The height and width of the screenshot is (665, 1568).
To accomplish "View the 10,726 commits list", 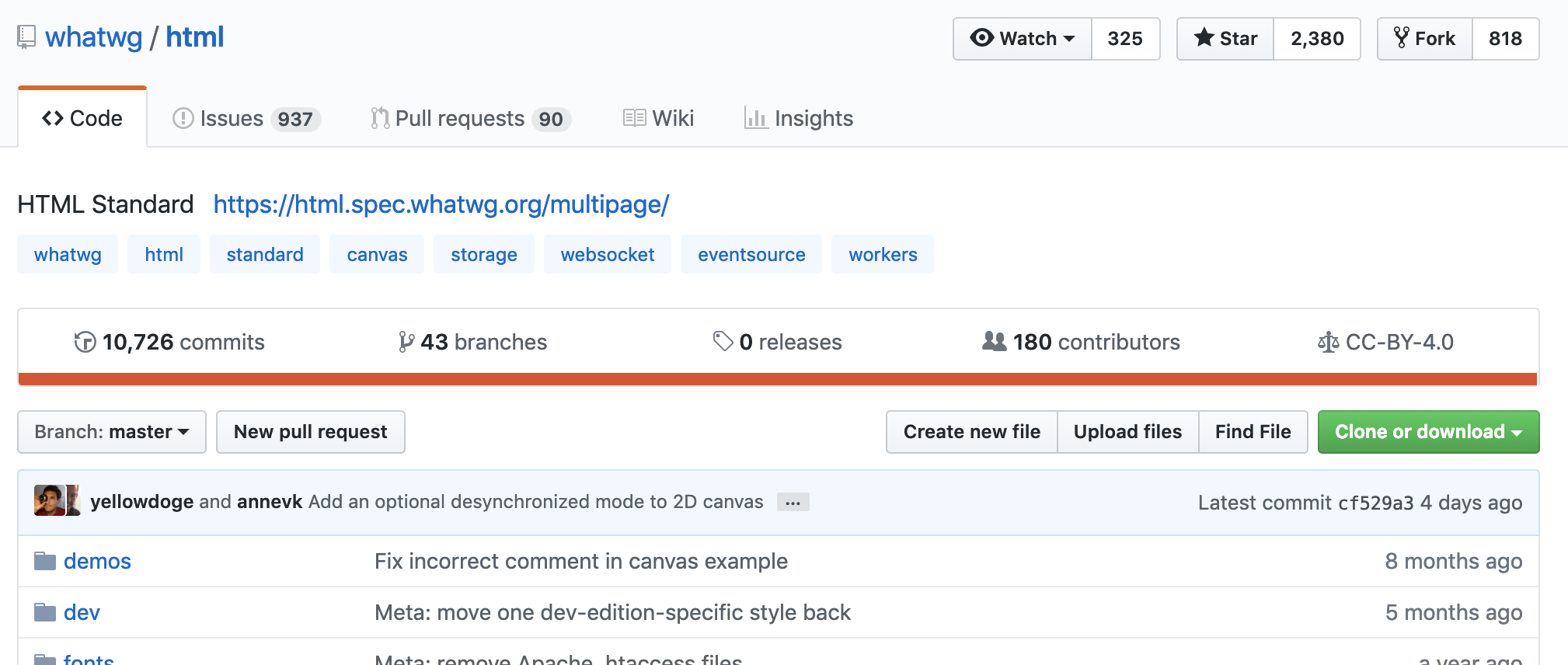I will point(169,342).
